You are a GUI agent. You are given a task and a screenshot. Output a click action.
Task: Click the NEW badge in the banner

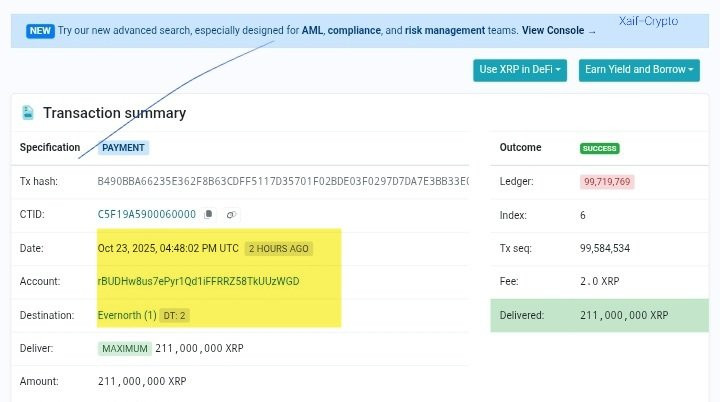40,31
